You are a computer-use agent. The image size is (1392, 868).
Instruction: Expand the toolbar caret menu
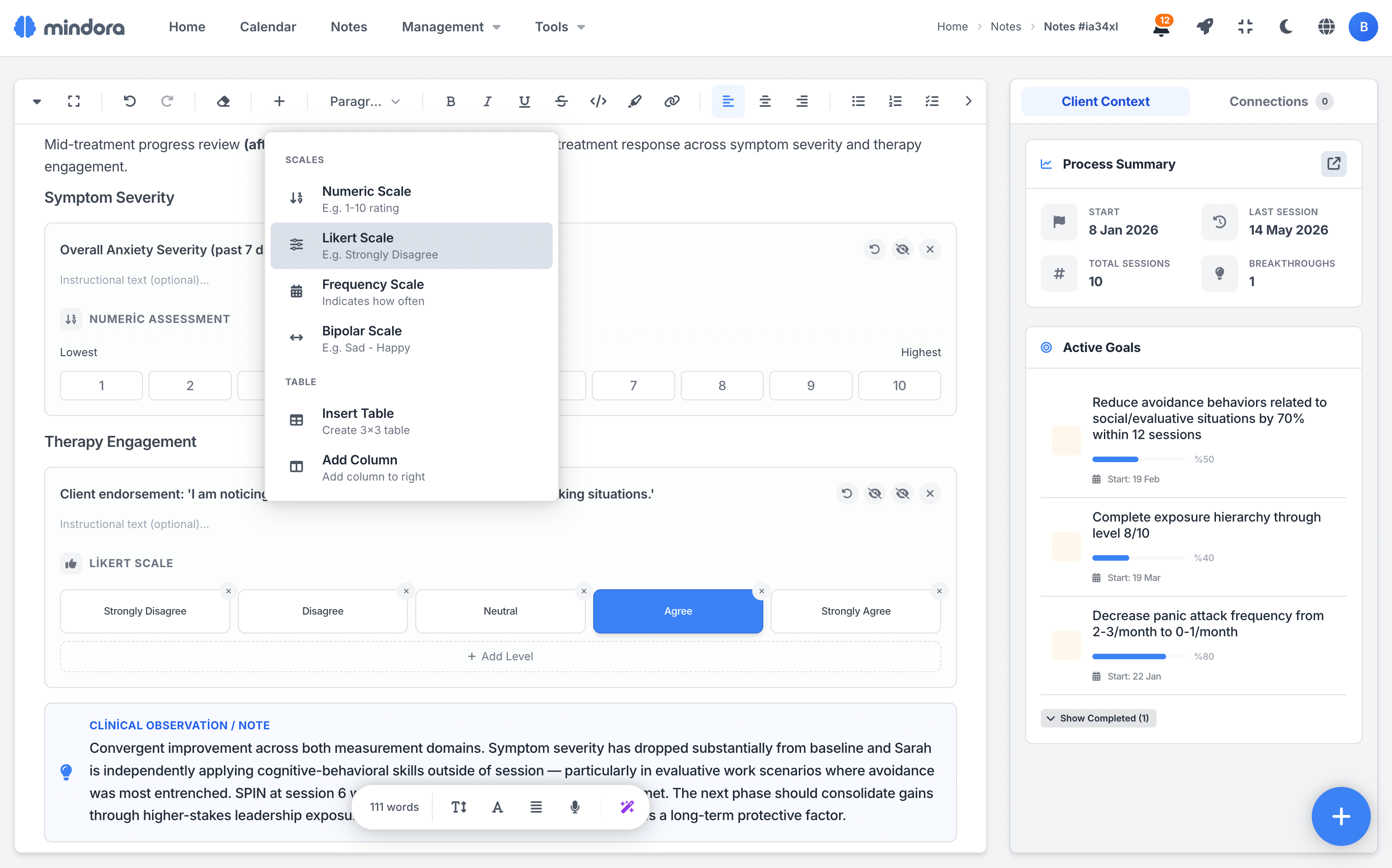37,102
